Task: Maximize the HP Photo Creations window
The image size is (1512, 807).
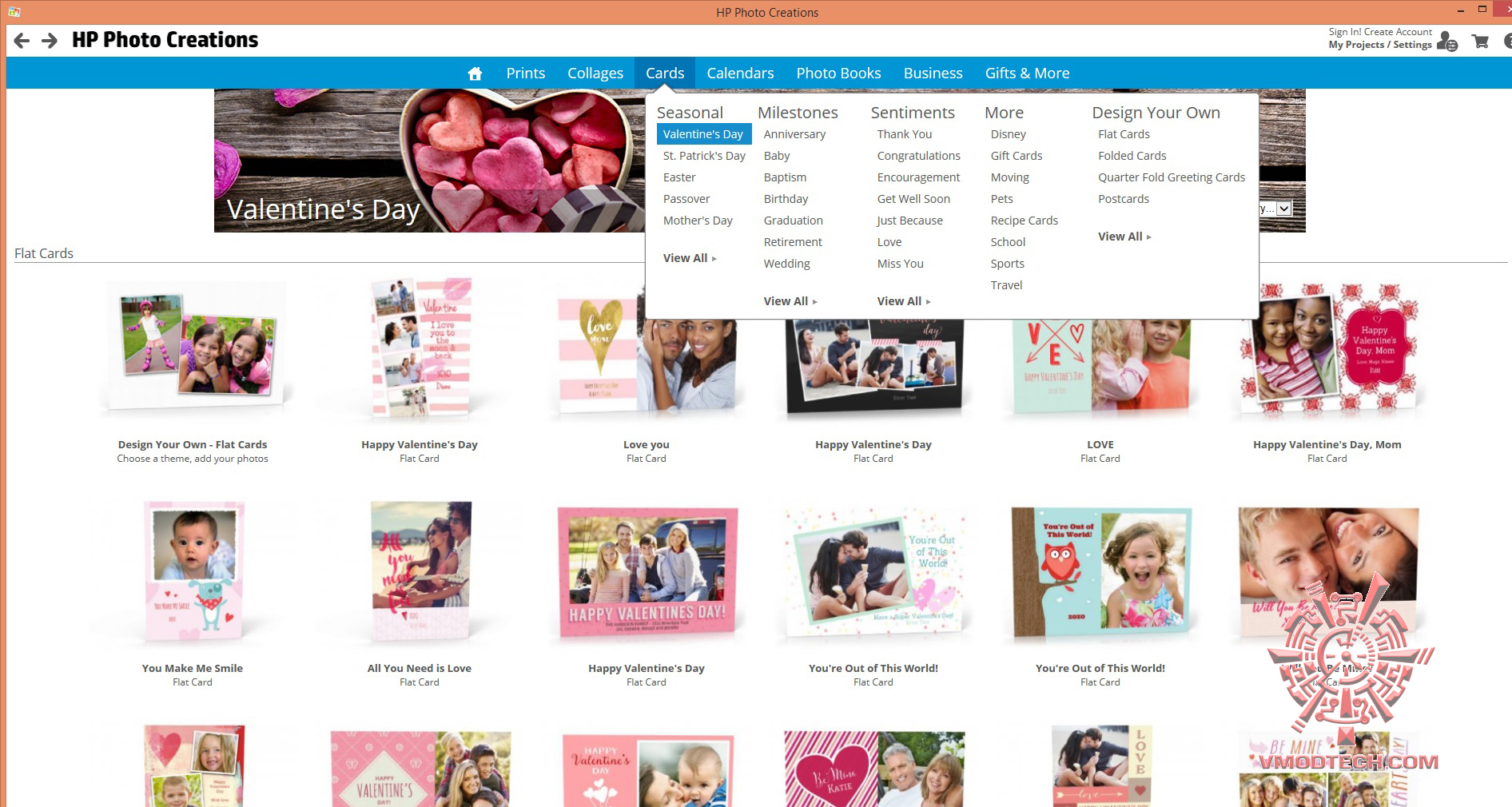Action: 1482,10
